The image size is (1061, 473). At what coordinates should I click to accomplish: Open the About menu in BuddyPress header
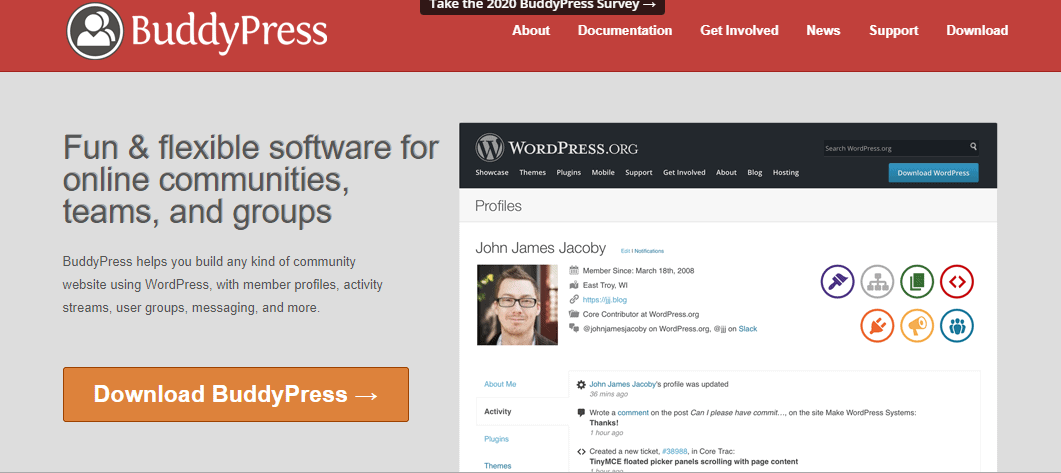530,30
